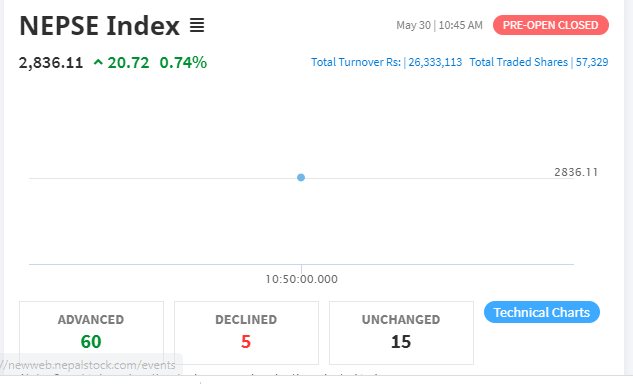Select the DECLINED 5 card

point(246,333)
